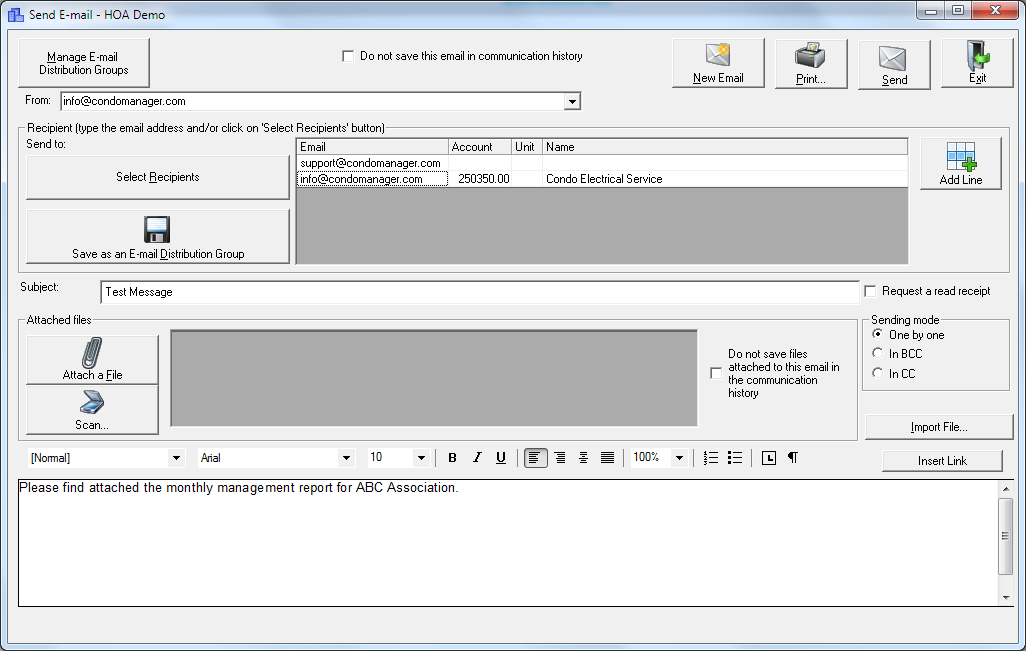
Task: Click the Select Recipients button
Action: [156, 177]
